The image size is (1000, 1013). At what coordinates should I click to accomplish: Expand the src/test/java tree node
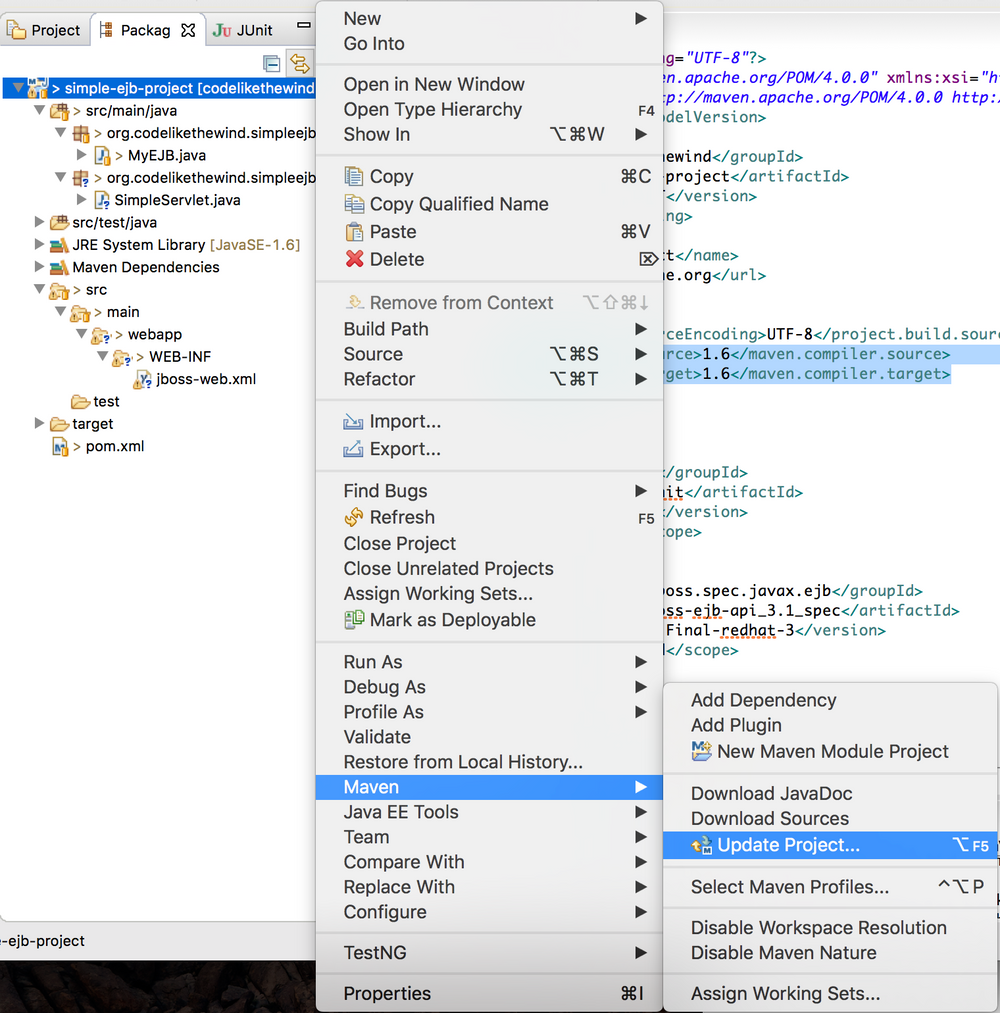pos(39,222)
